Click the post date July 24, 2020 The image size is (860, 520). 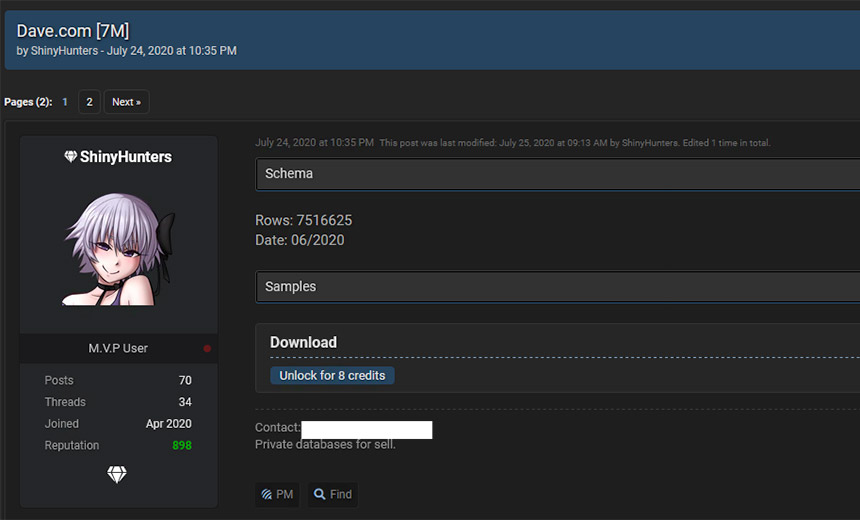coord(314,143)
